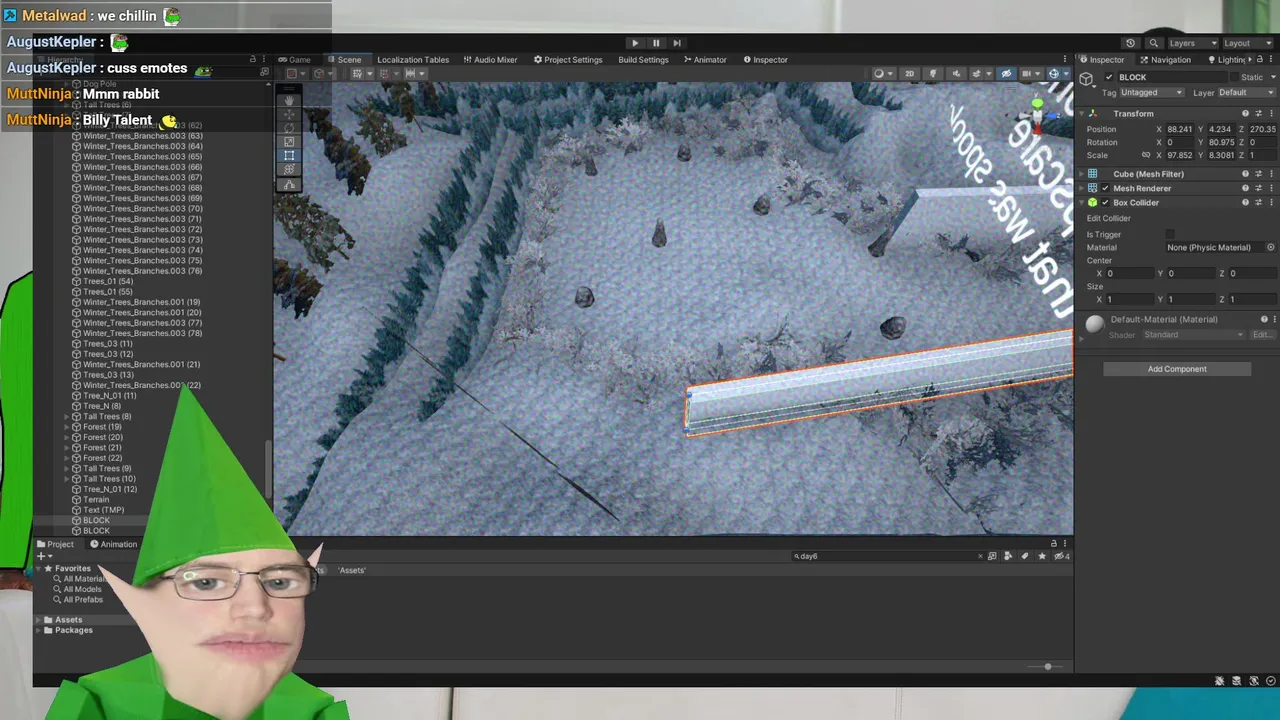Expand Tall Trees (9) in Hierarchy
Viewport: 1280px width, 720px height.
click(x=67, y=469)
